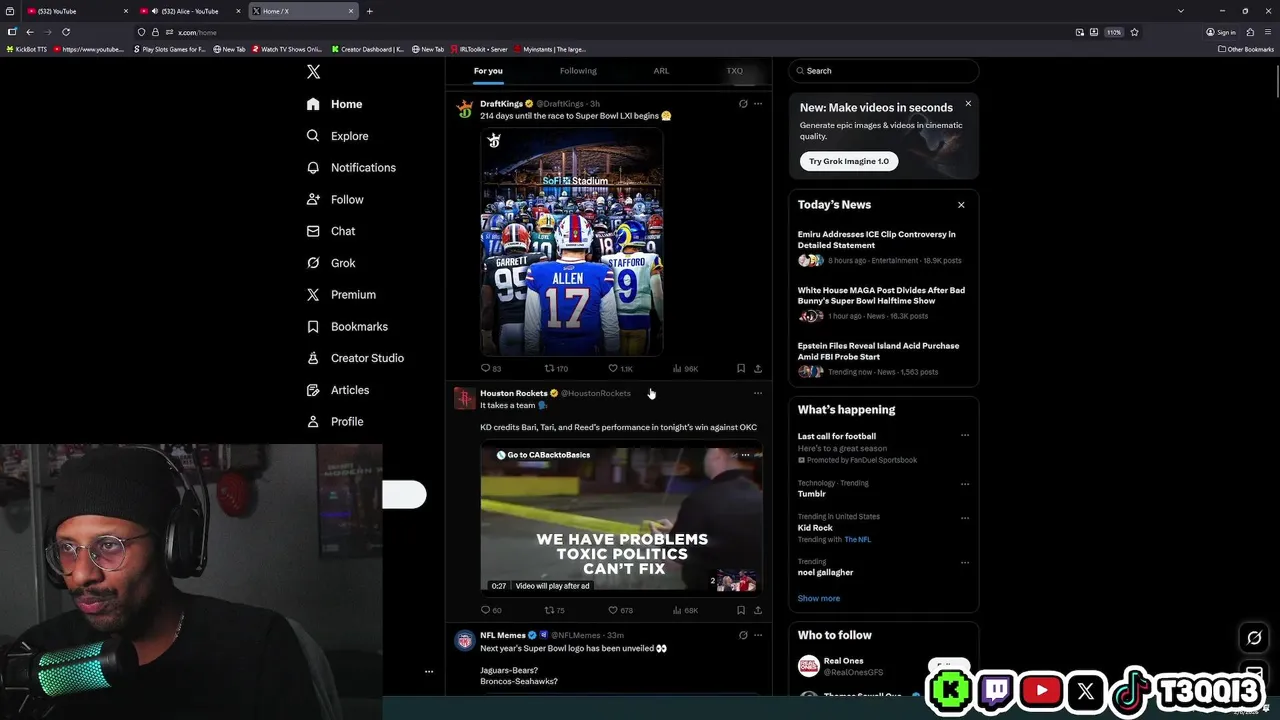Screen dimensions: 1280x720
Task: Open DraftKings SoFi Stadium image
Action: coord(572,242)
